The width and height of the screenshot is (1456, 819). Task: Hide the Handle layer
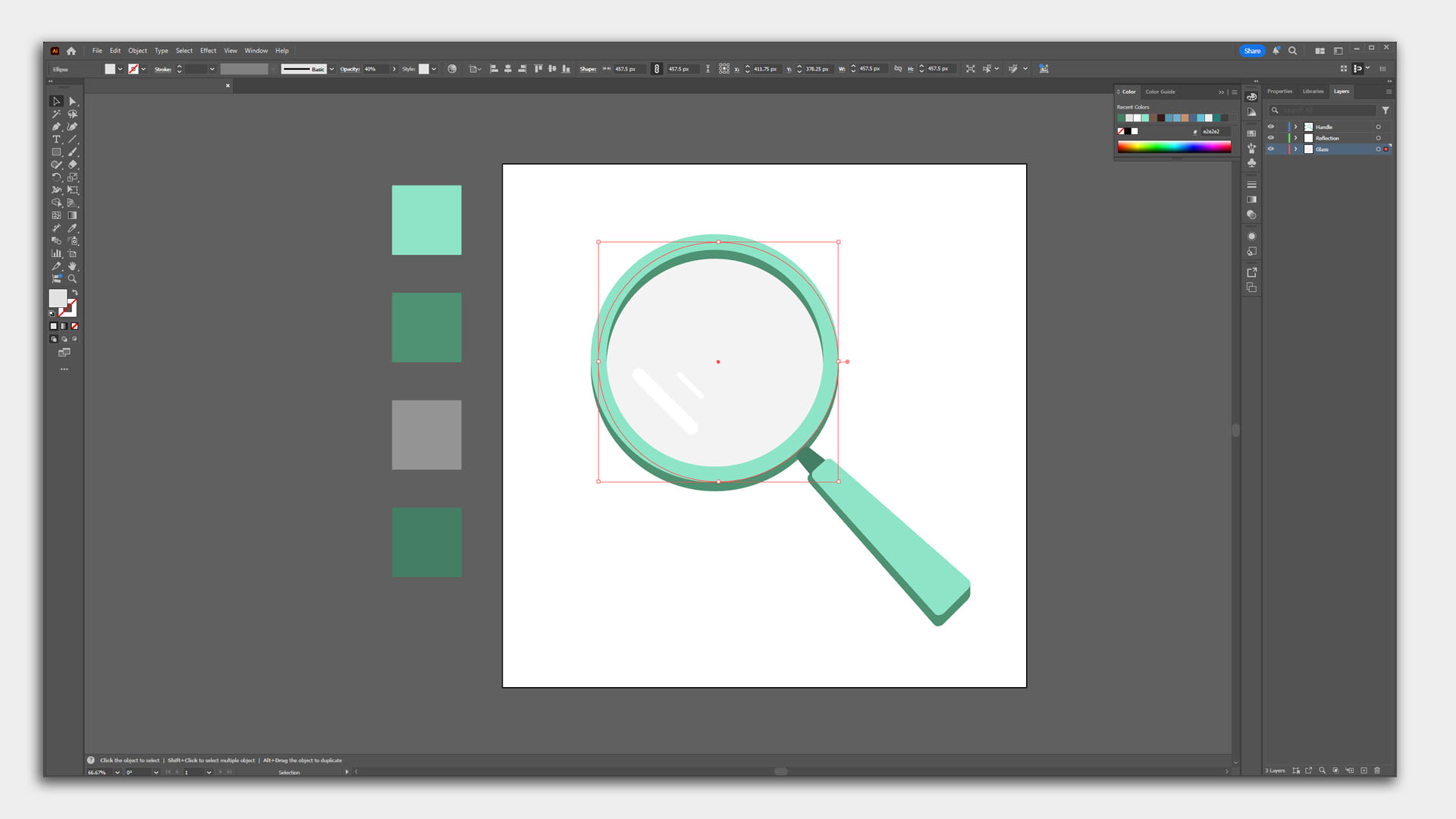point(1271,127)
